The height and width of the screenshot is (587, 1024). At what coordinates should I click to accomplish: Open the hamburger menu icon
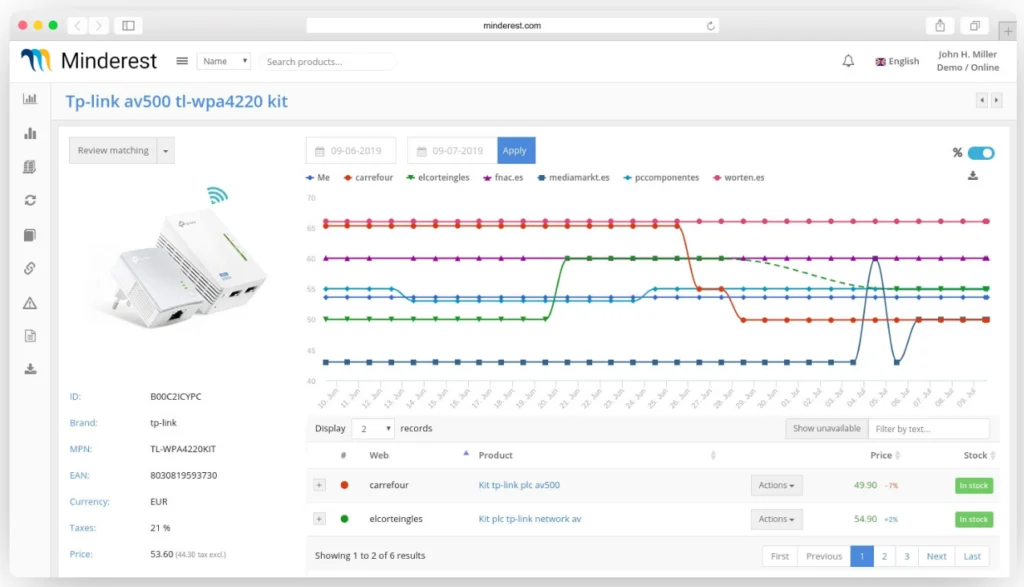(182, 61)
